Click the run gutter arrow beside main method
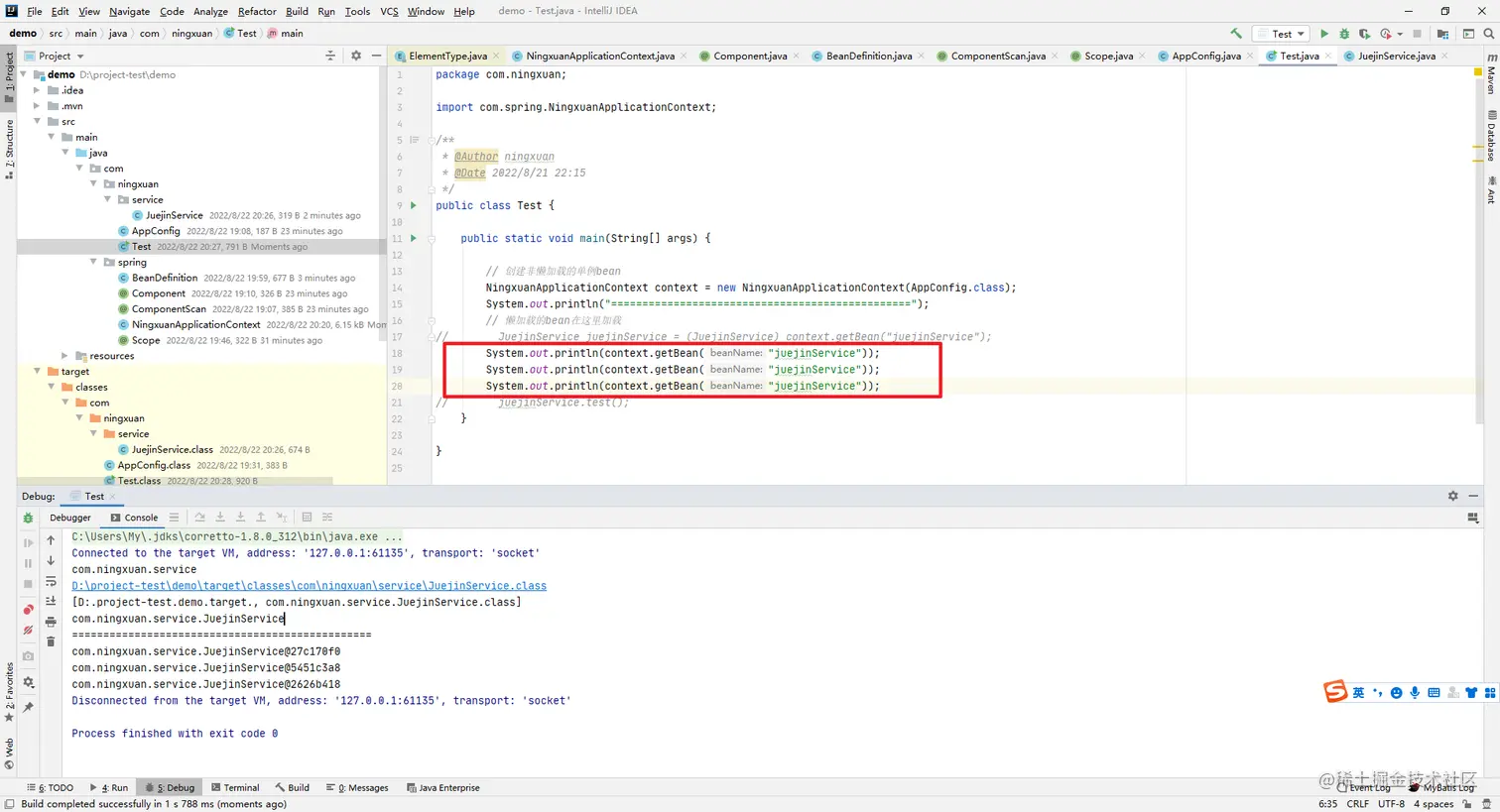1500x812 pixels. pos(414,238)
